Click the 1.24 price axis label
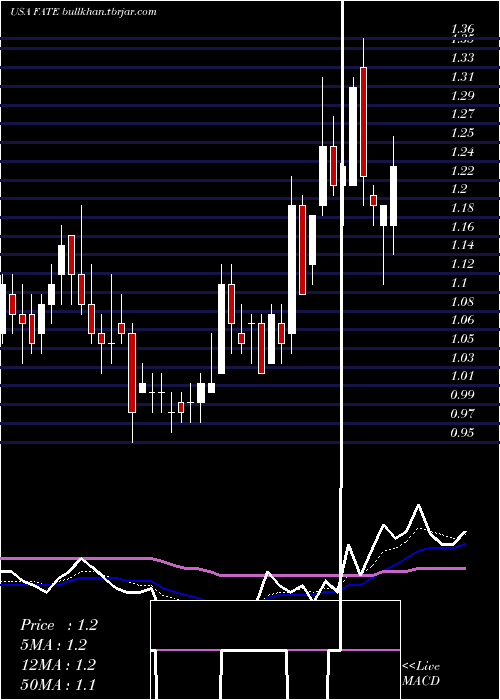500x700 pixels. click(x=462, y=151)
